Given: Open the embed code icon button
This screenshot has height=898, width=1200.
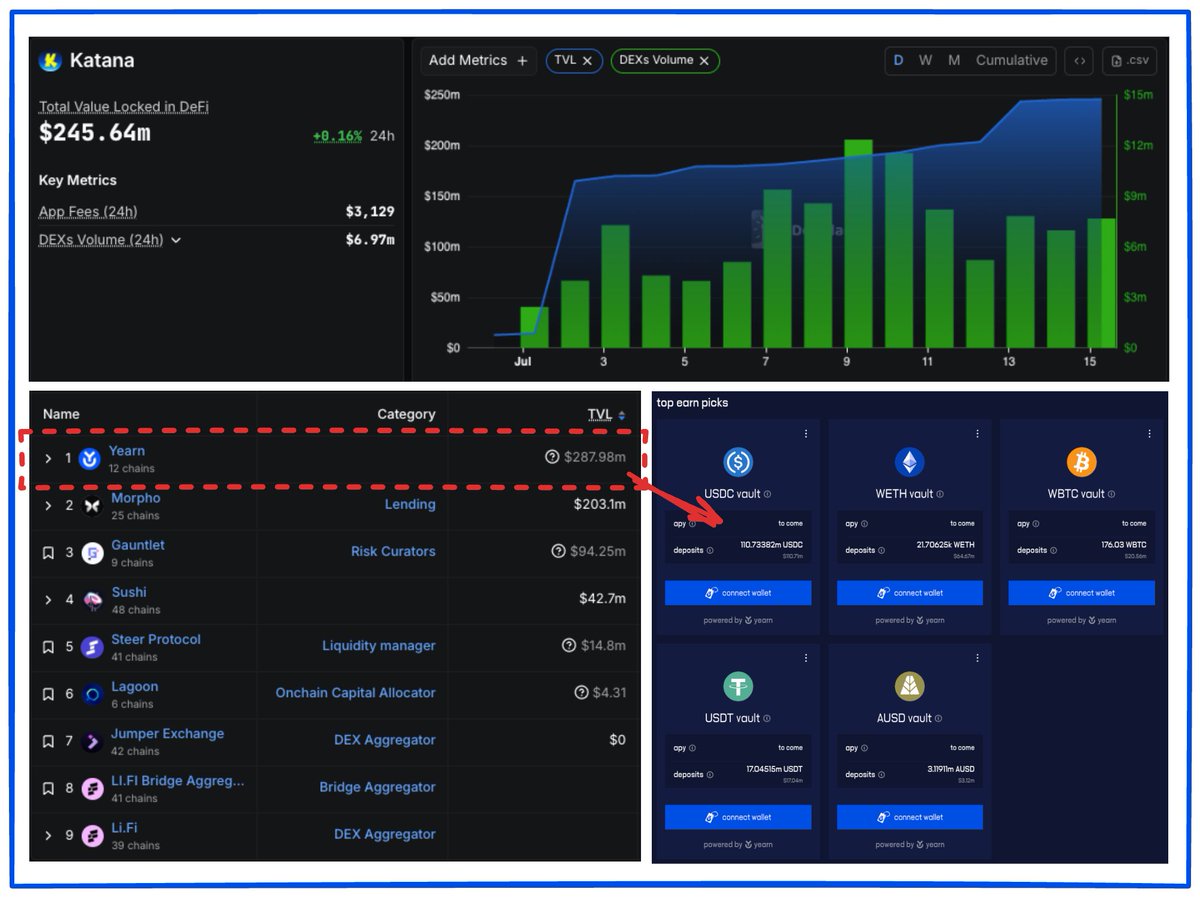Looking at the screenshot, I should click(x=1079, y=61).
